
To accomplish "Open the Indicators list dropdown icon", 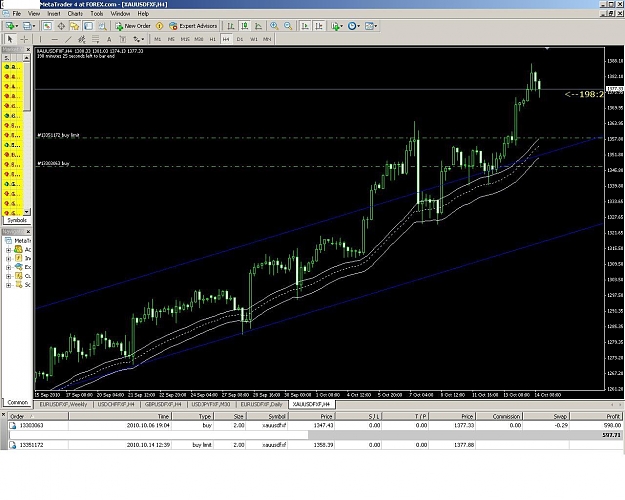I will point(336,26).
